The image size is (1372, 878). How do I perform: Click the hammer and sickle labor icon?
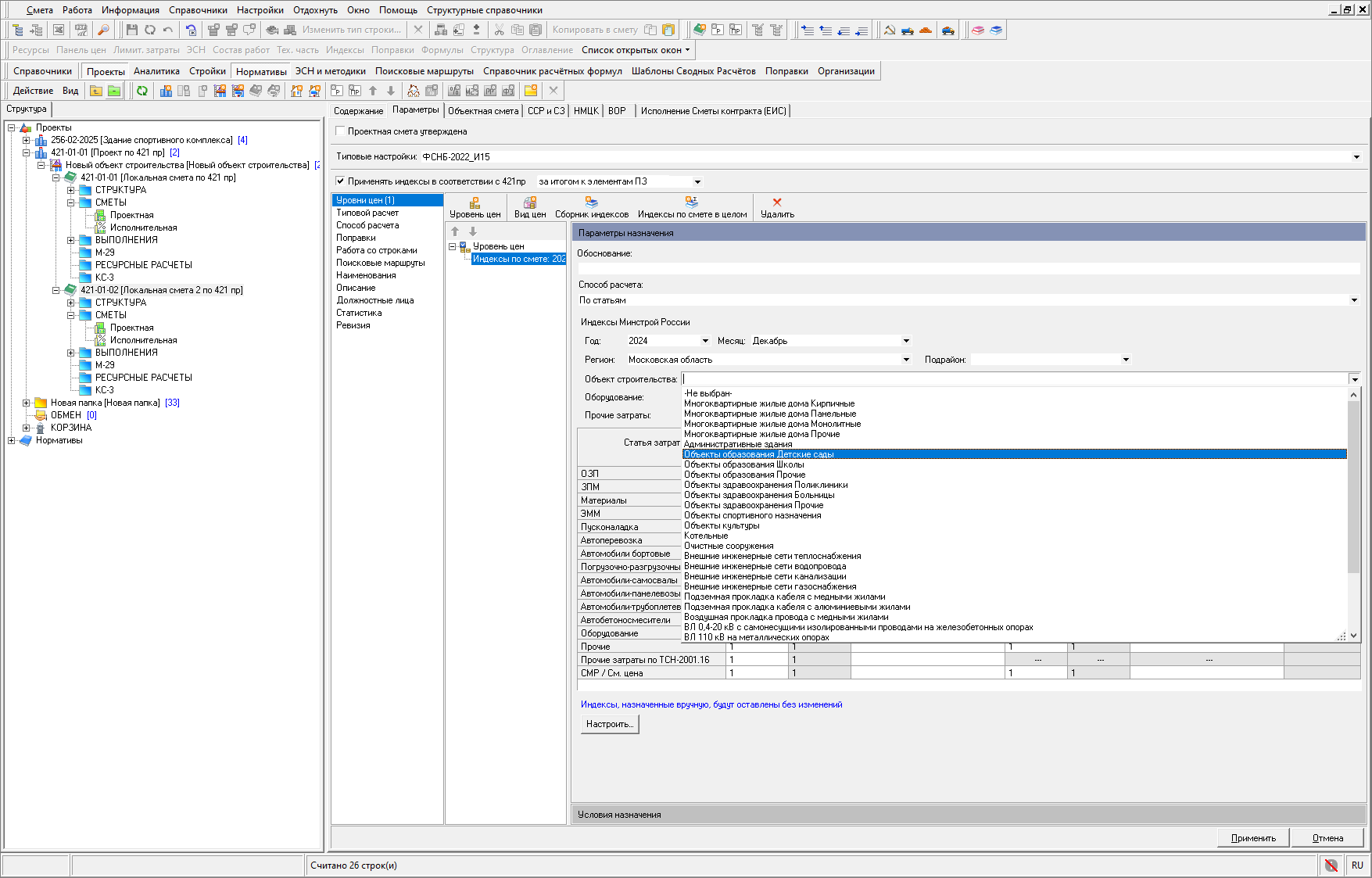coord(890,30)
